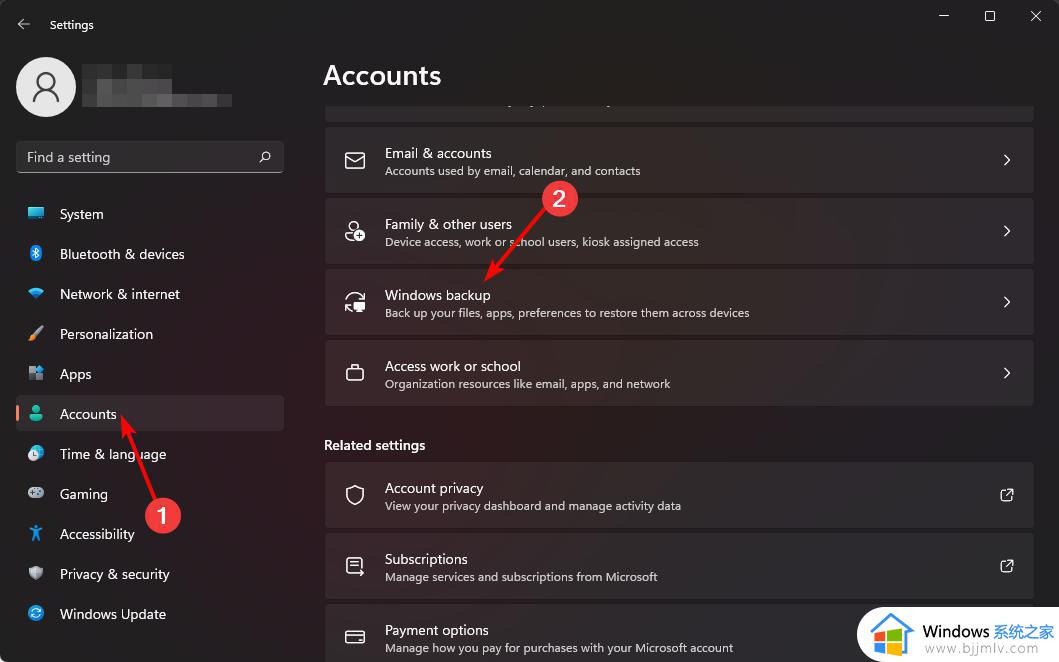Go to Accessibility settings
1059x662 pixels.
point(150,533)
